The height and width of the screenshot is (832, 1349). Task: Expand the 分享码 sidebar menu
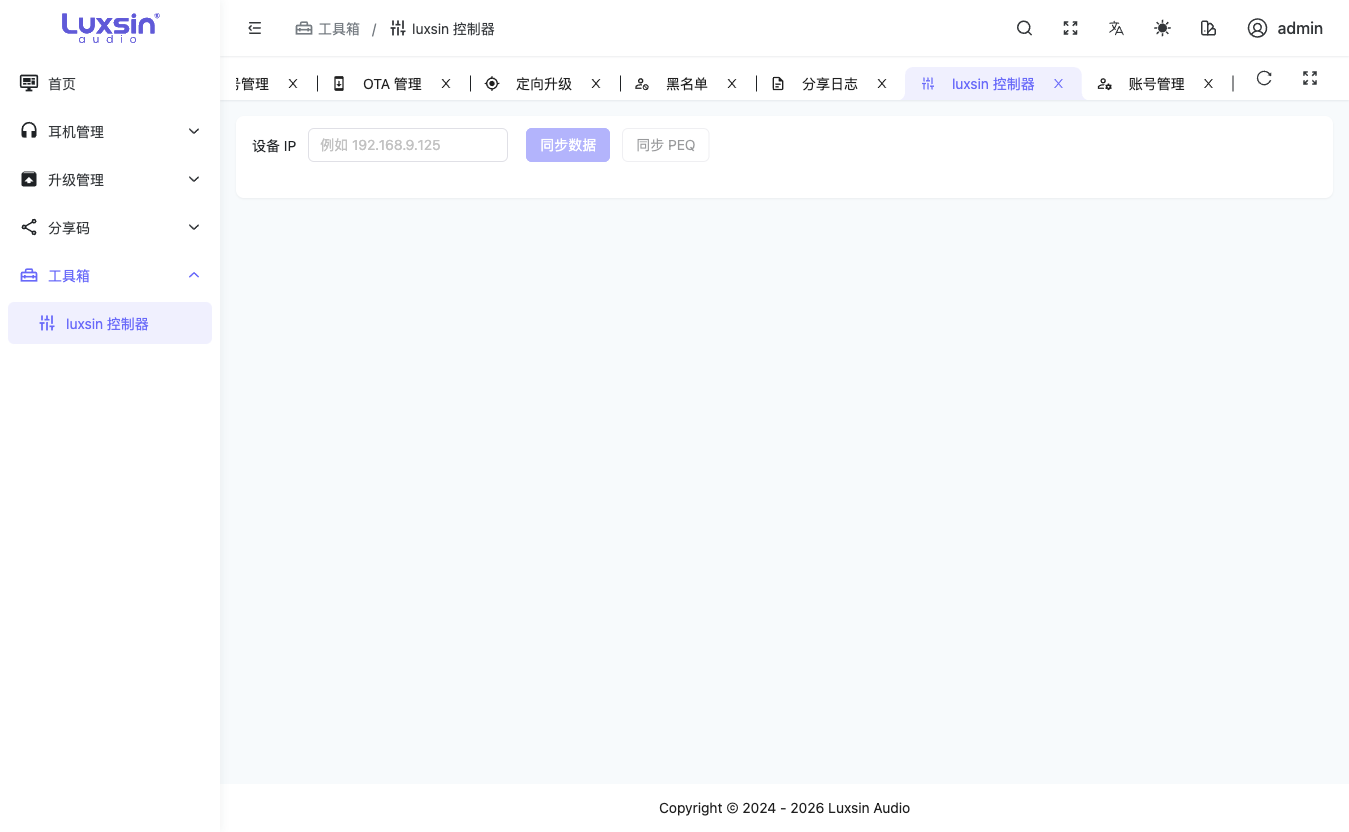[110, 227]
